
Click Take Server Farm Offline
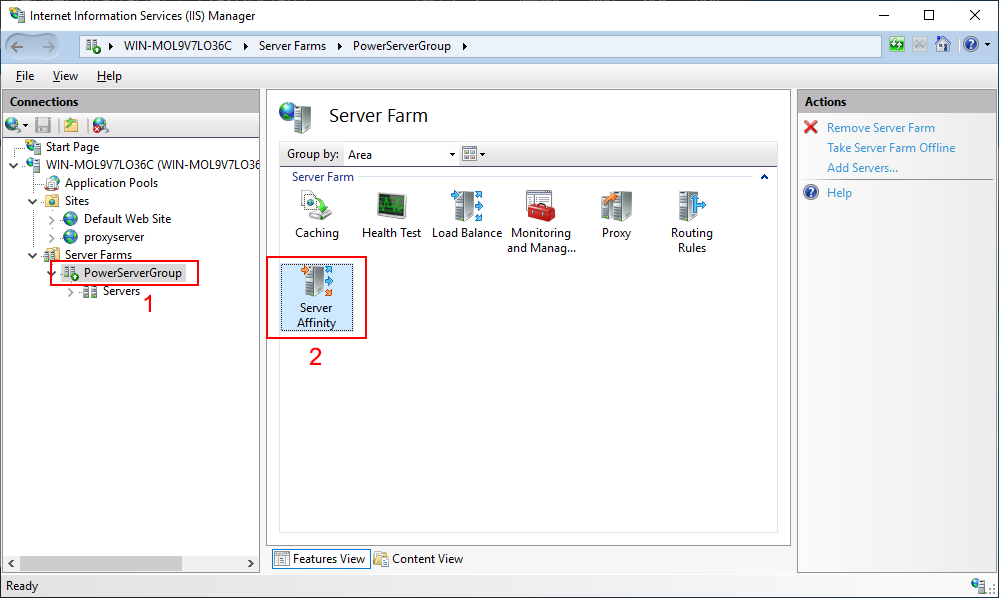[890, 148]
